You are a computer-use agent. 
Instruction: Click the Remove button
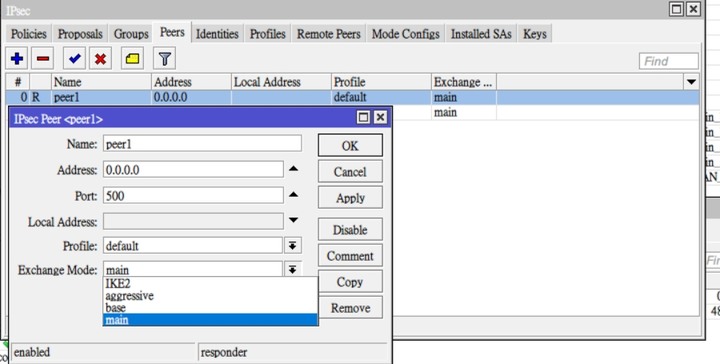(350, 308)
